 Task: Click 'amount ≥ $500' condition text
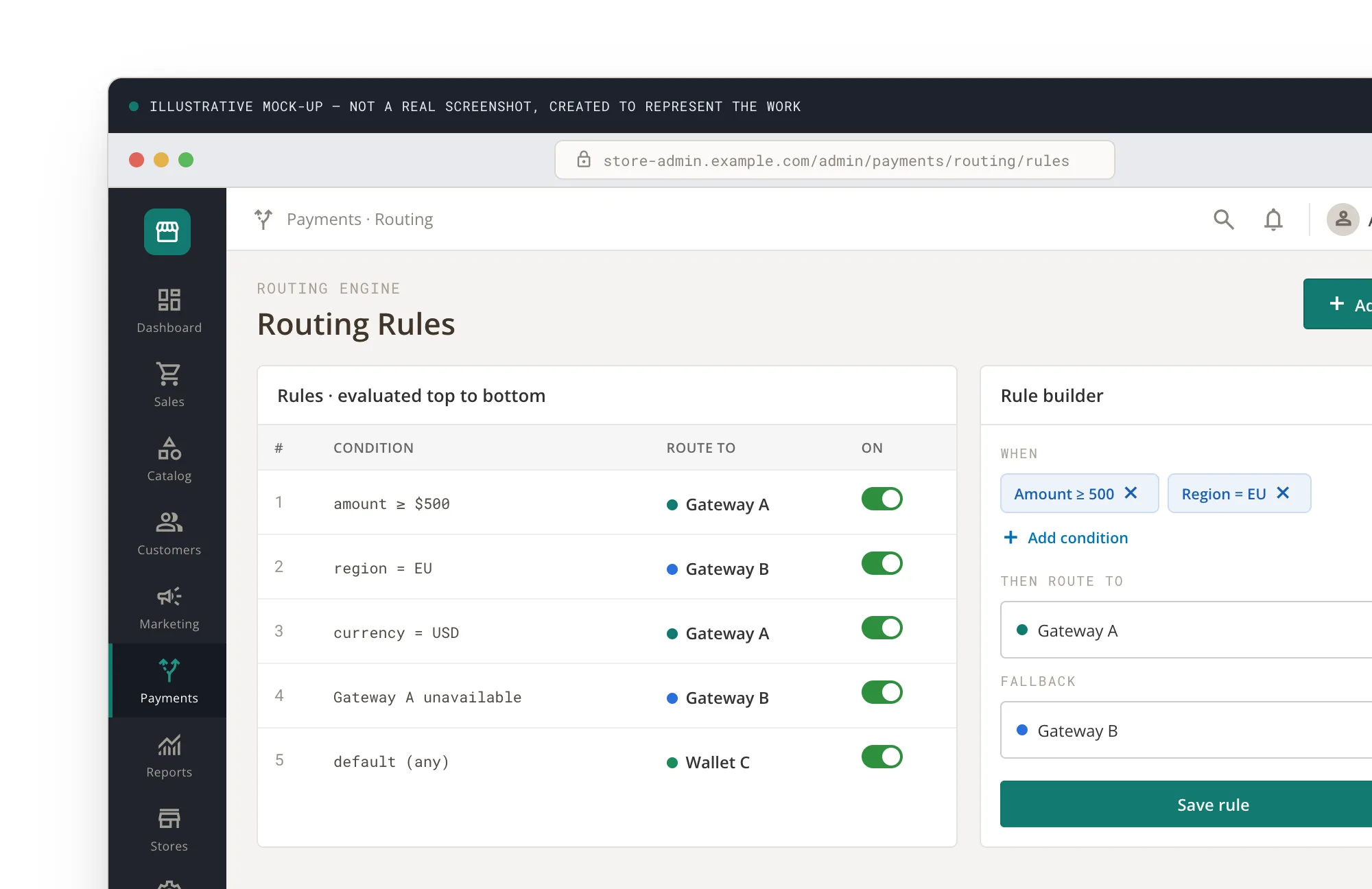(392, 504)
